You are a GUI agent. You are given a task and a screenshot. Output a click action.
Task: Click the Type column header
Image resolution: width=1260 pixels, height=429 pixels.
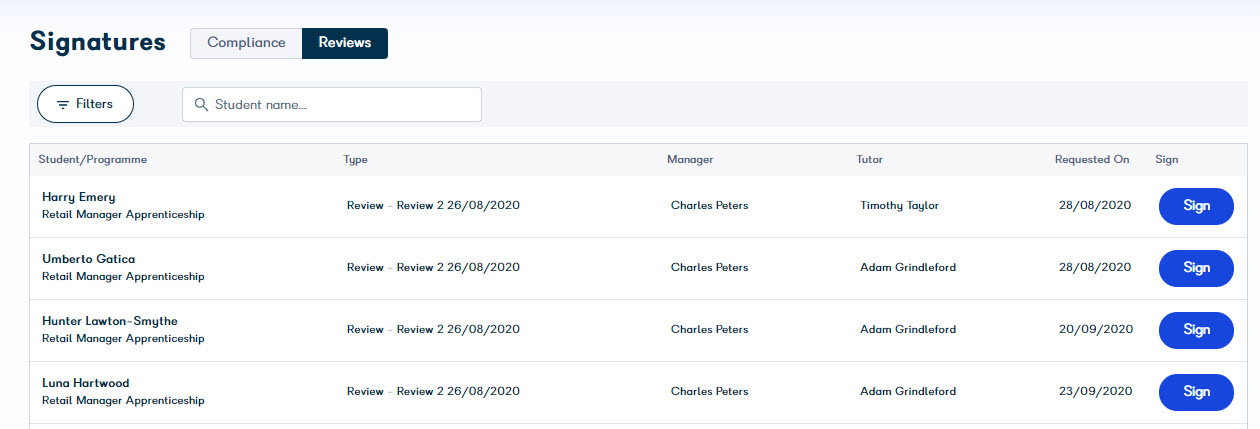click(356, 160)
